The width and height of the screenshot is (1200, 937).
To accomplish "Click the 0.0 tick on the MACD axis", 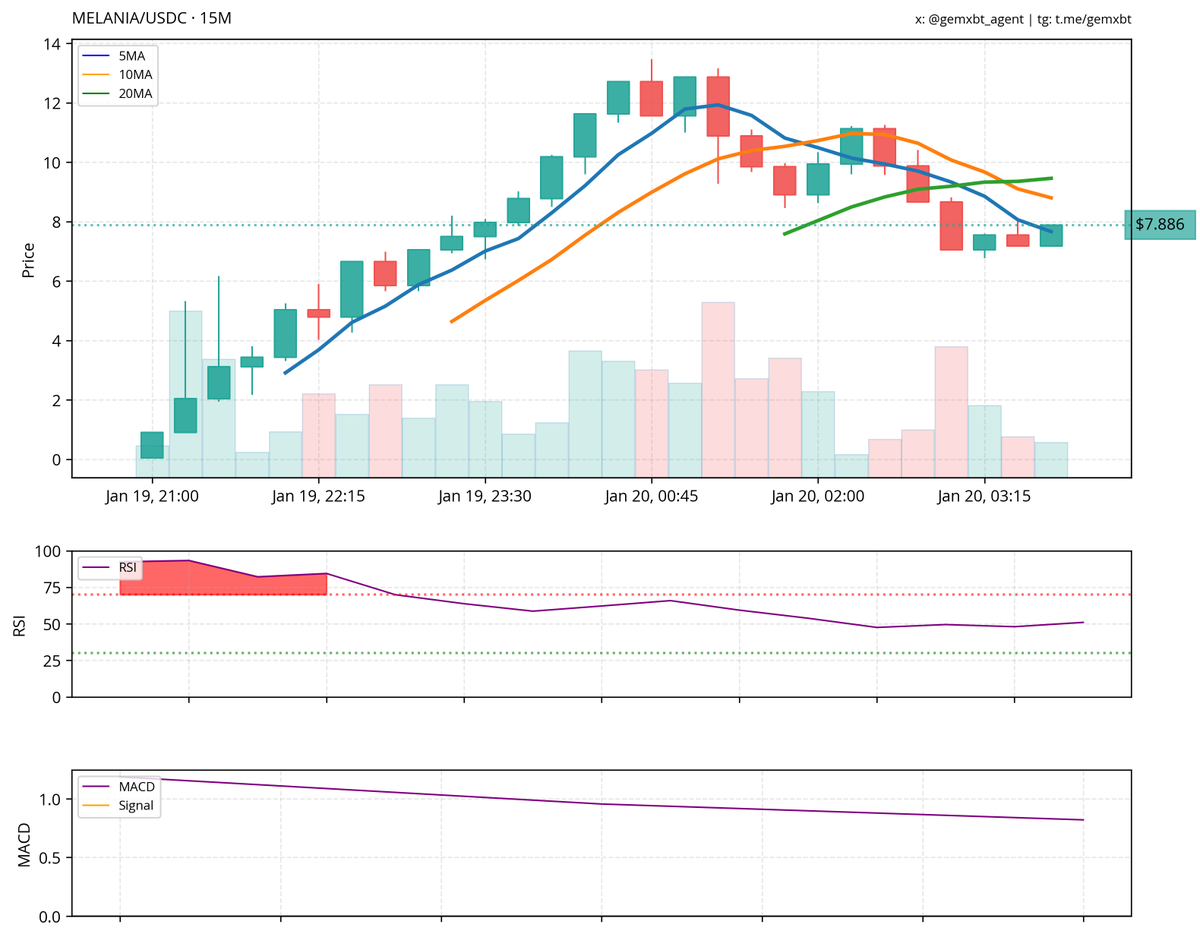I will (50, 916).
